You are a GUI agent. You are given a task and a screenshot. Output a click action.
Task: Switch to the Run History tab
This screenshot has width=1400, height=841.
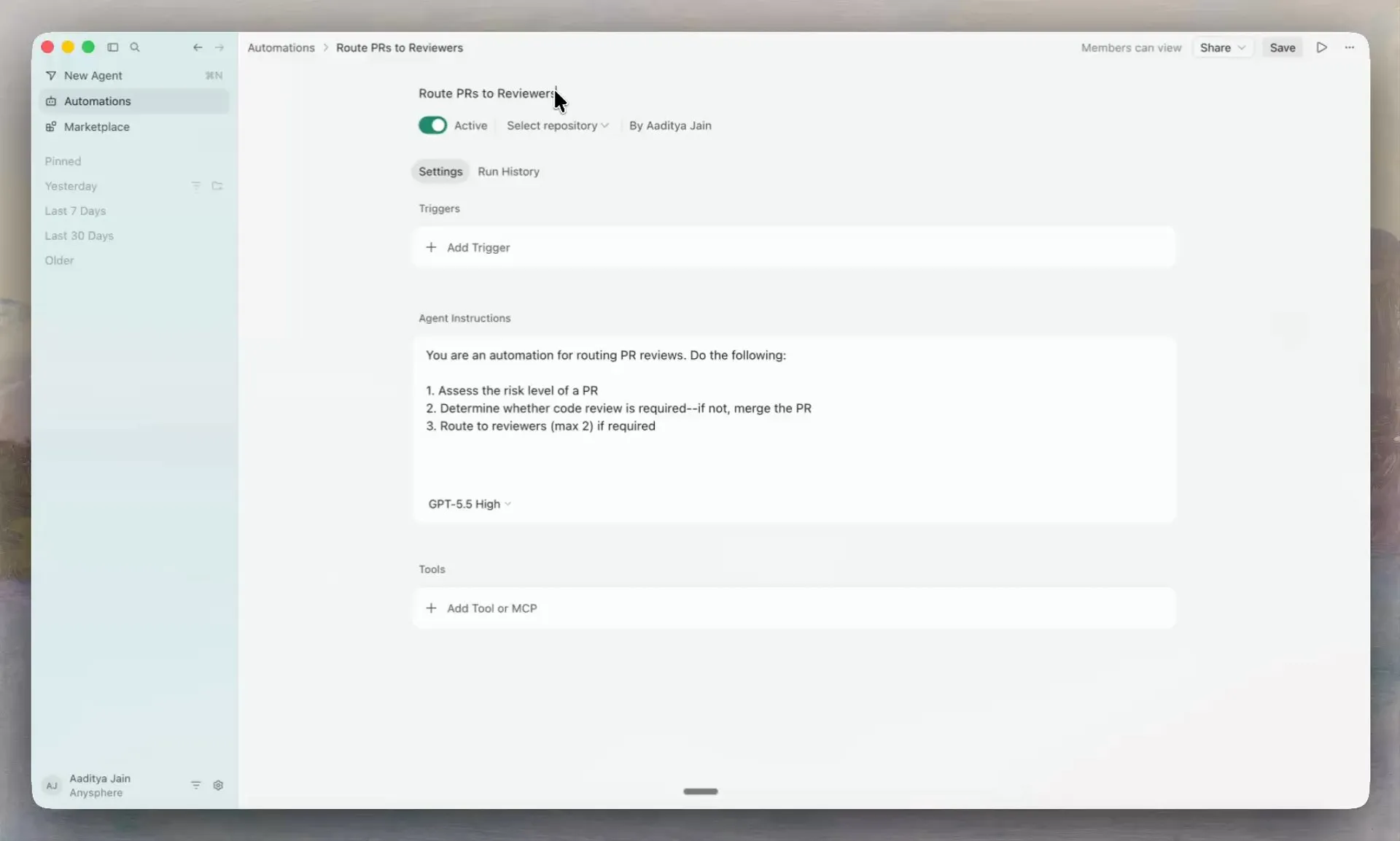pos(508,171)
